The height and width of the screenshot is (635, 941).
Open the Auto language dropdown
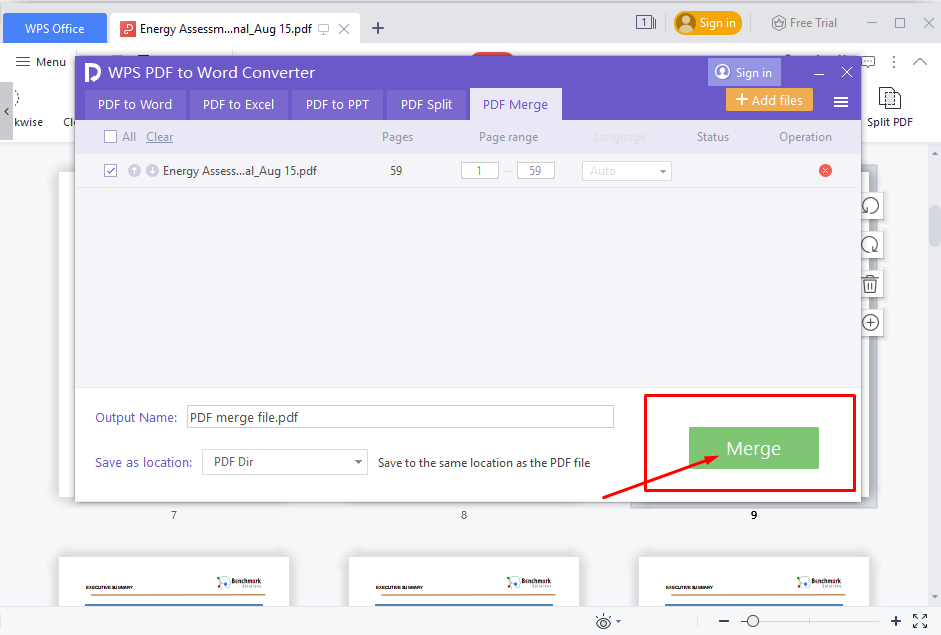(x=627, y=171)
